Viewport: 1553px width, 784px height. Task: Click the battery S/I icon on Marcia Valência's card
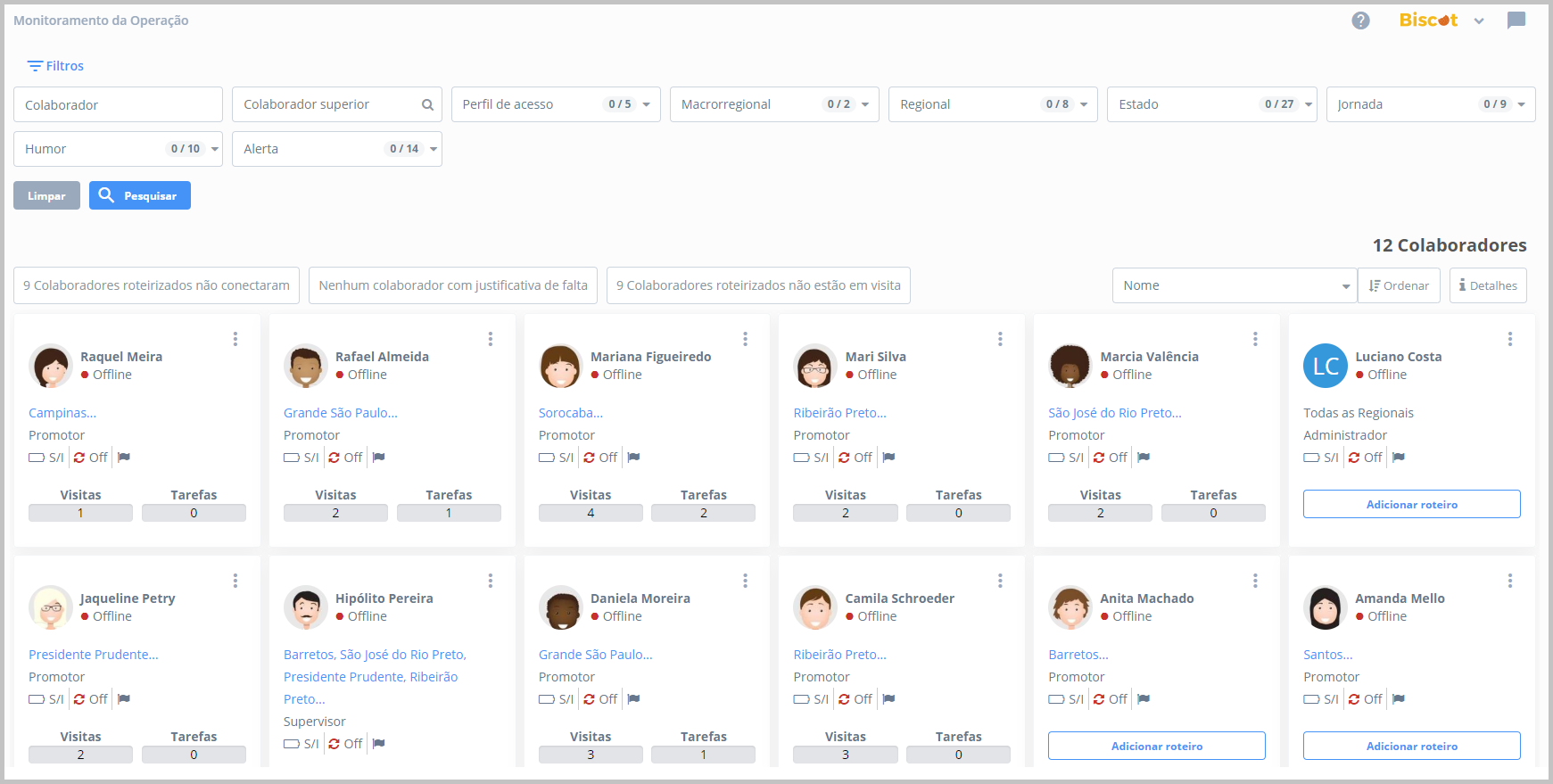tap(1056, 458)
